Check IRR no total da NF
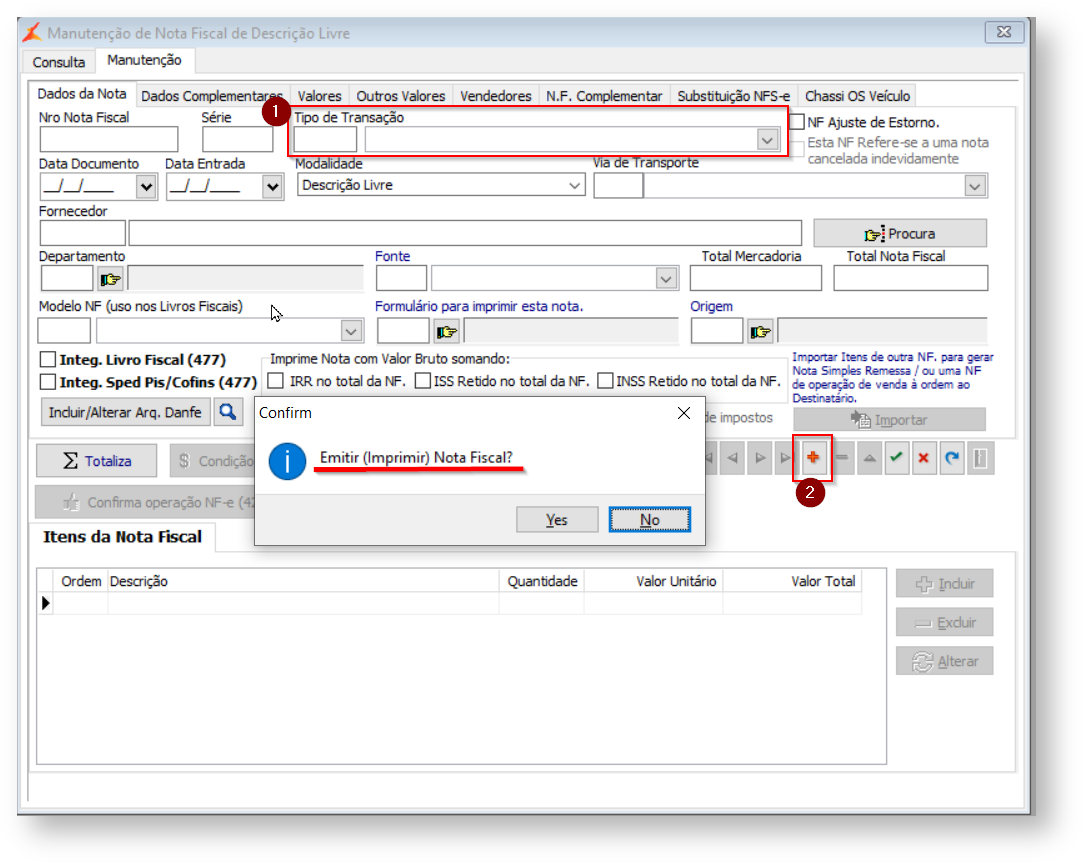Image resolution: width=1084 pixels, height=864 pixels. [276, 381]
